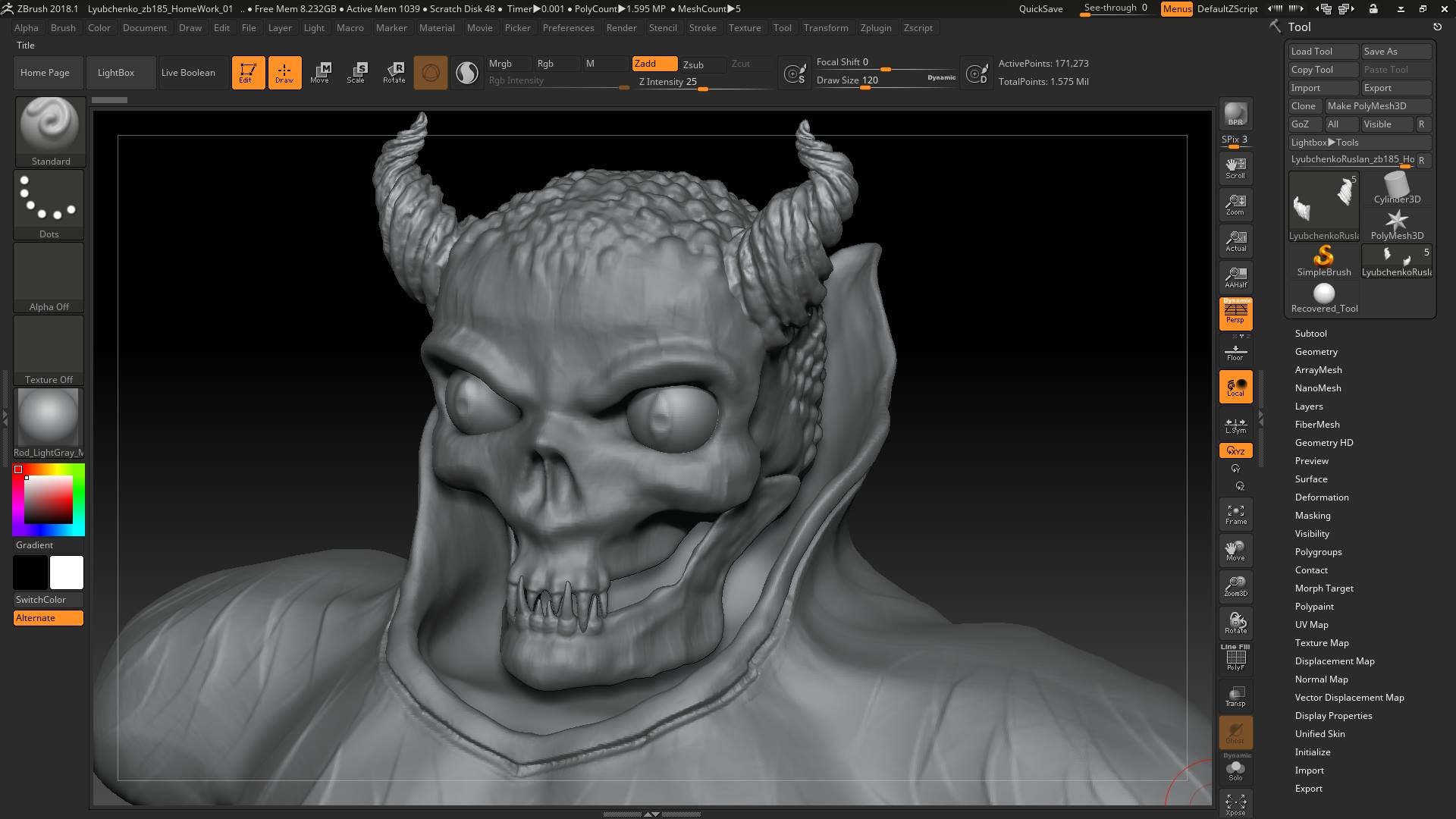This screenshot has width=1456, height=819.
Task: Click the sculptris pro sphere icon
Action: 467,73
